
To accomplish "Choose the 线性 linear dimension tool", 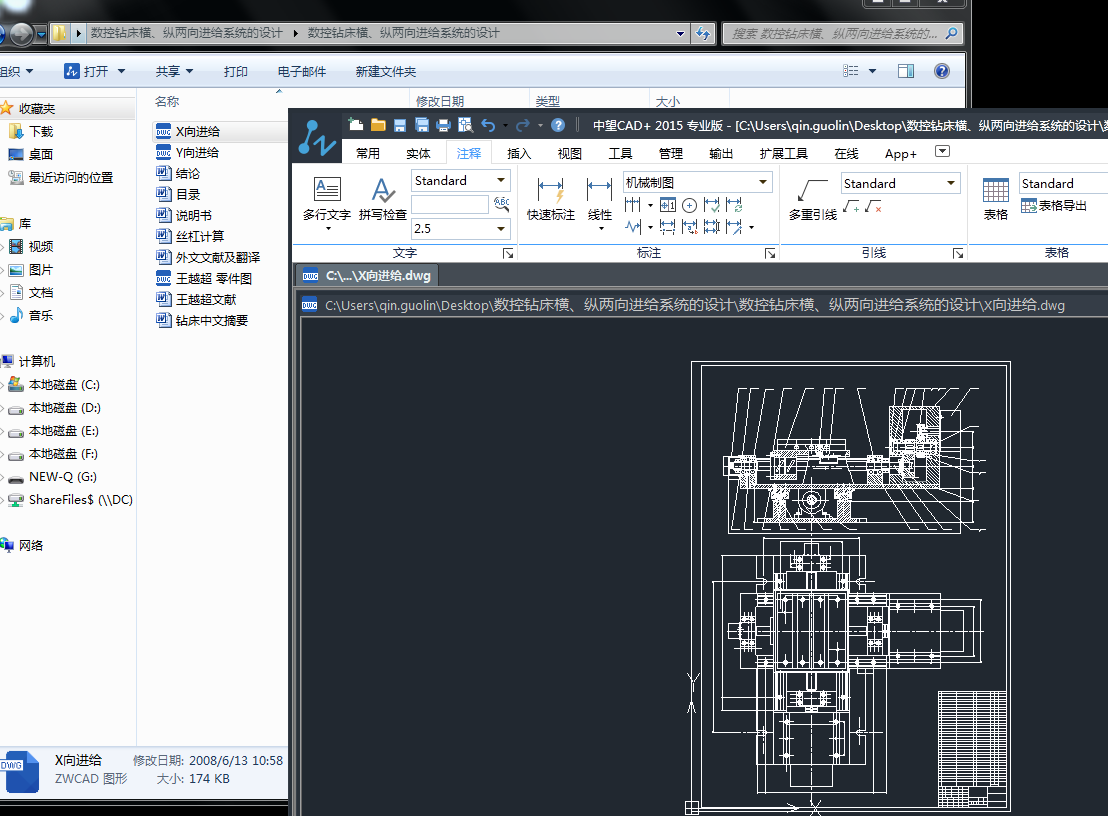I will (x=600, y=197).
